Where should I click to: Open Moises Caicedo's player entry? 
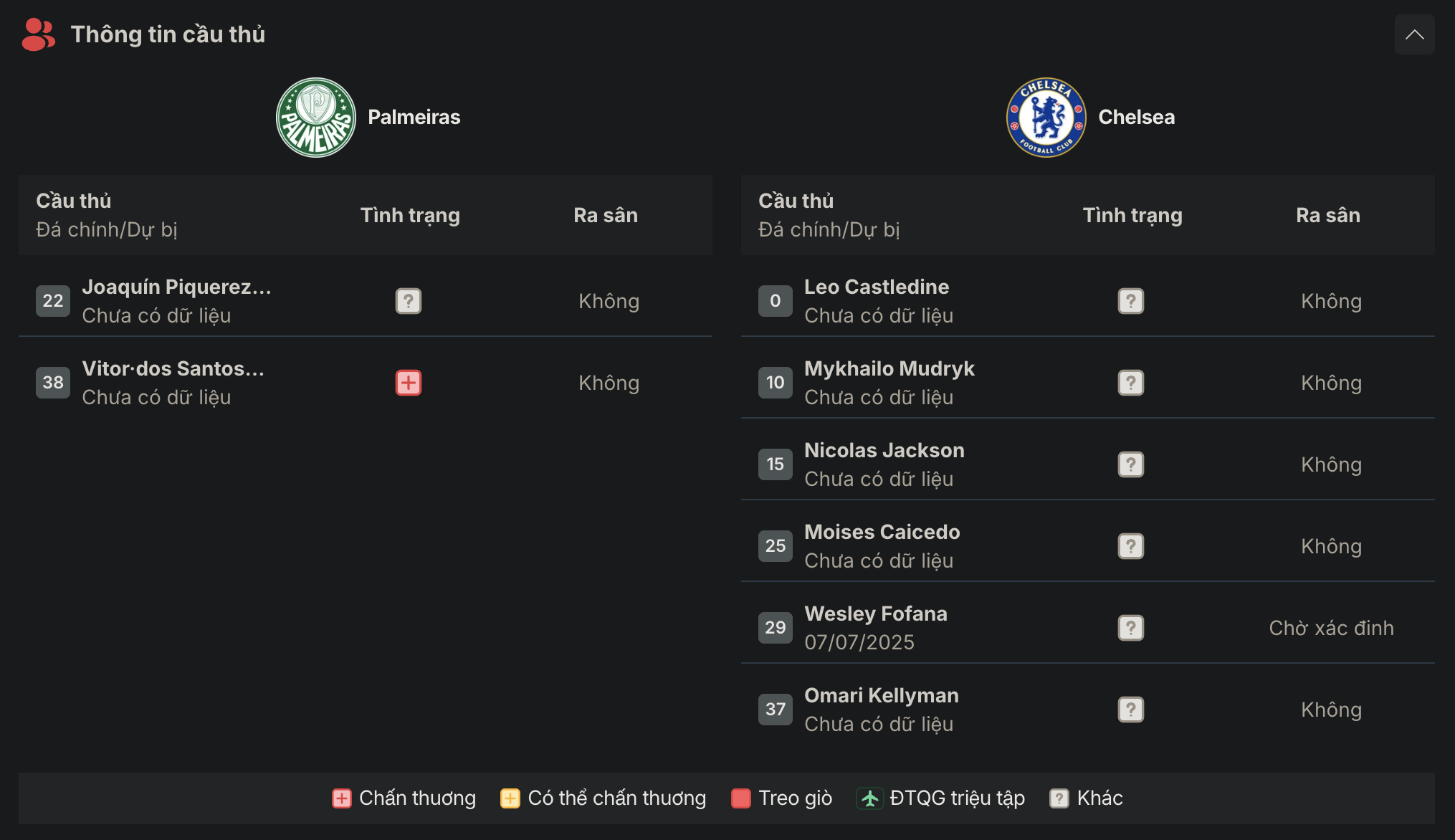click(x=882, y=532)
